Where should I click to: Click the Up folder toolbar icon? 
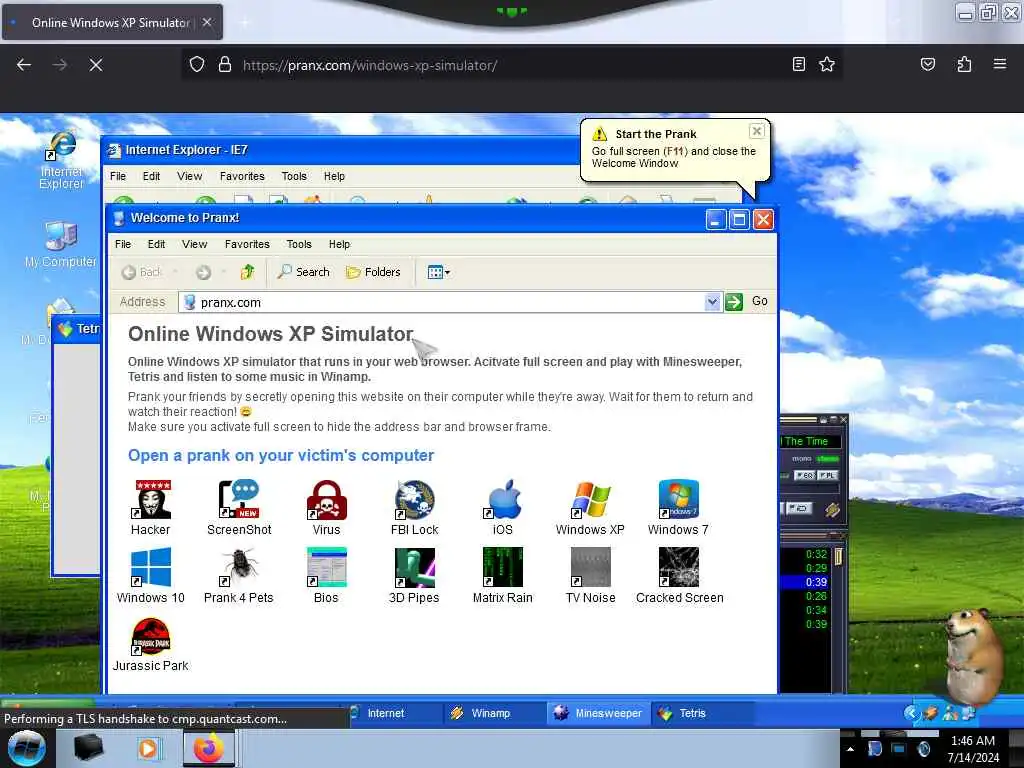247,272
